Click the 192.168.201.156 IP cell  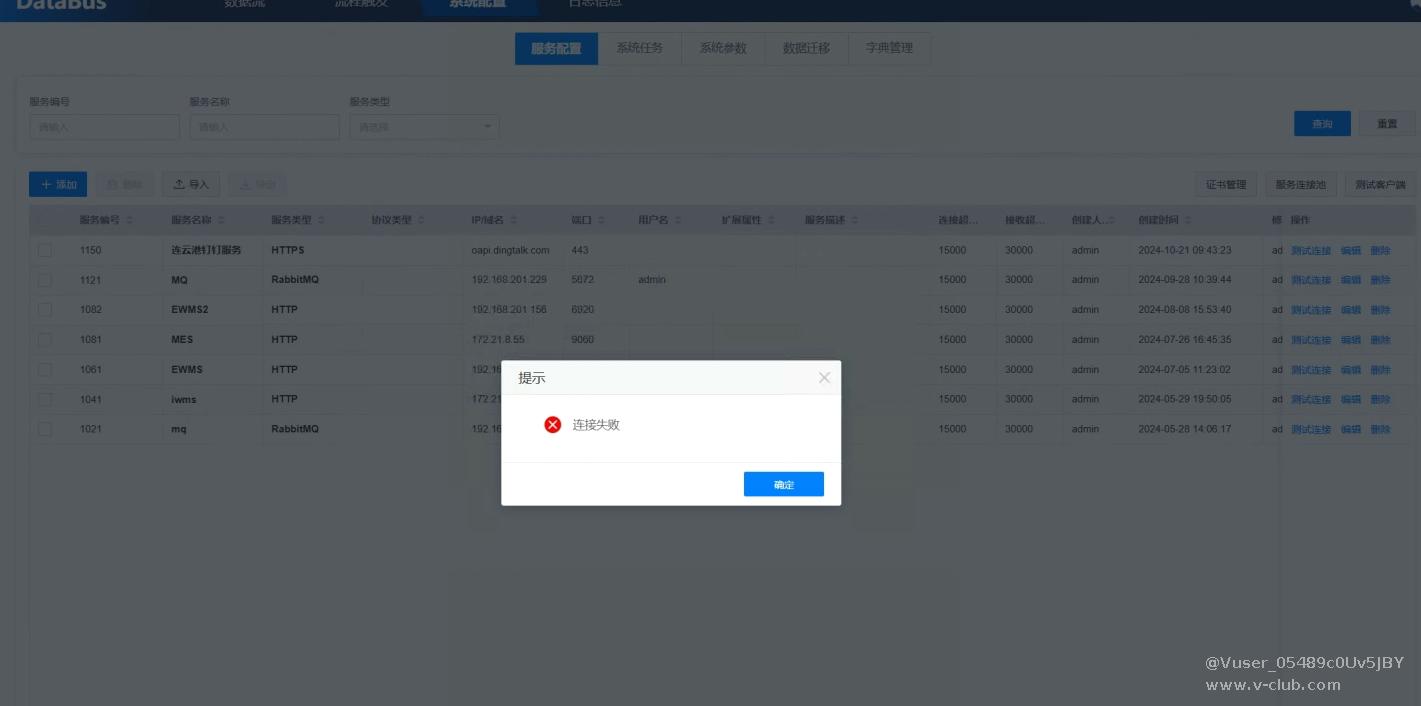tap(509, 310)
